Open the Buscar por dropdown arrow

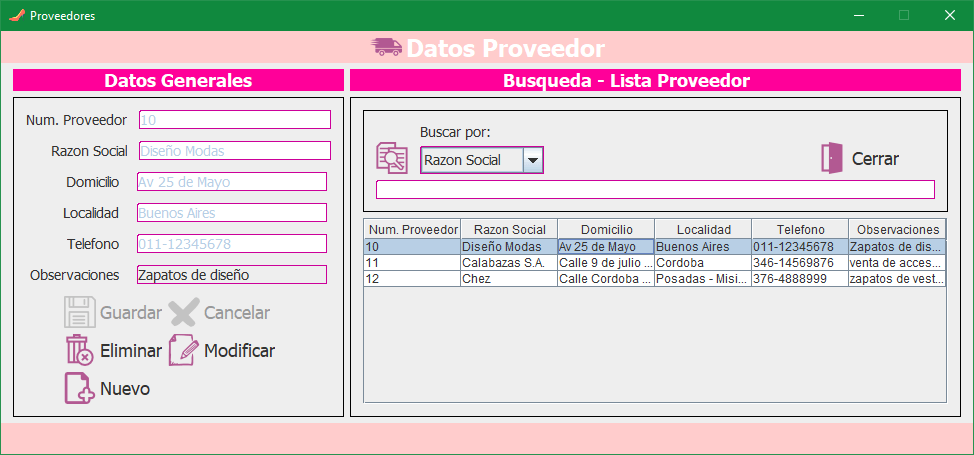click(533, 160)
